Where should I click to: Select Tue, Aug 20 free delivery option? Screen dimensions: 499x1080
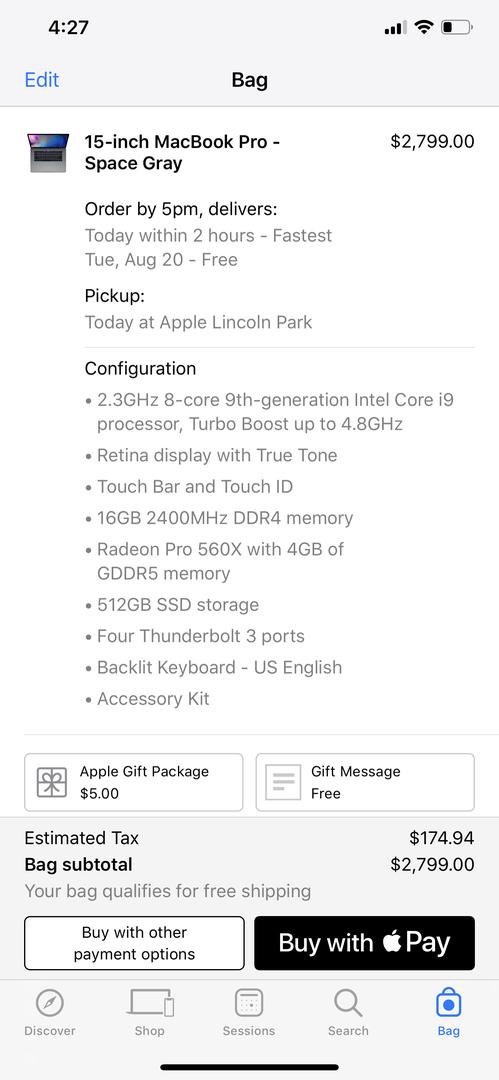pyautogui.click(x=161, y=260)
